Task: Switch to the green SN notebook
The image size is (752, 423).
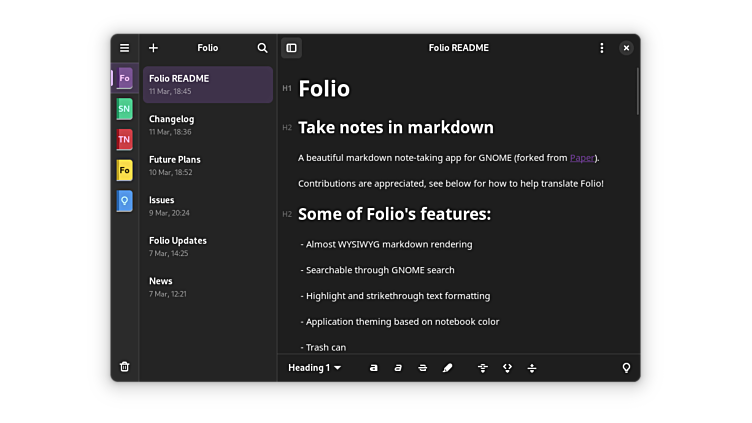Action: coord(124,109)
